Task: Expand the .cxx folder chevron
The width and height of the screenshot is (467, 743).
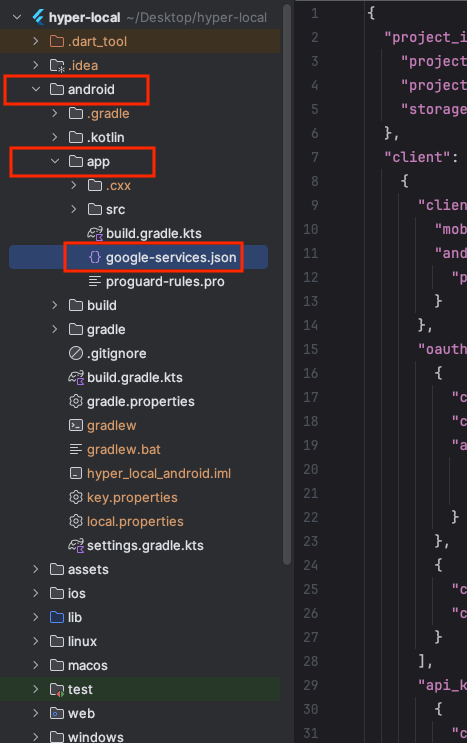Action: tap(74, 185)
